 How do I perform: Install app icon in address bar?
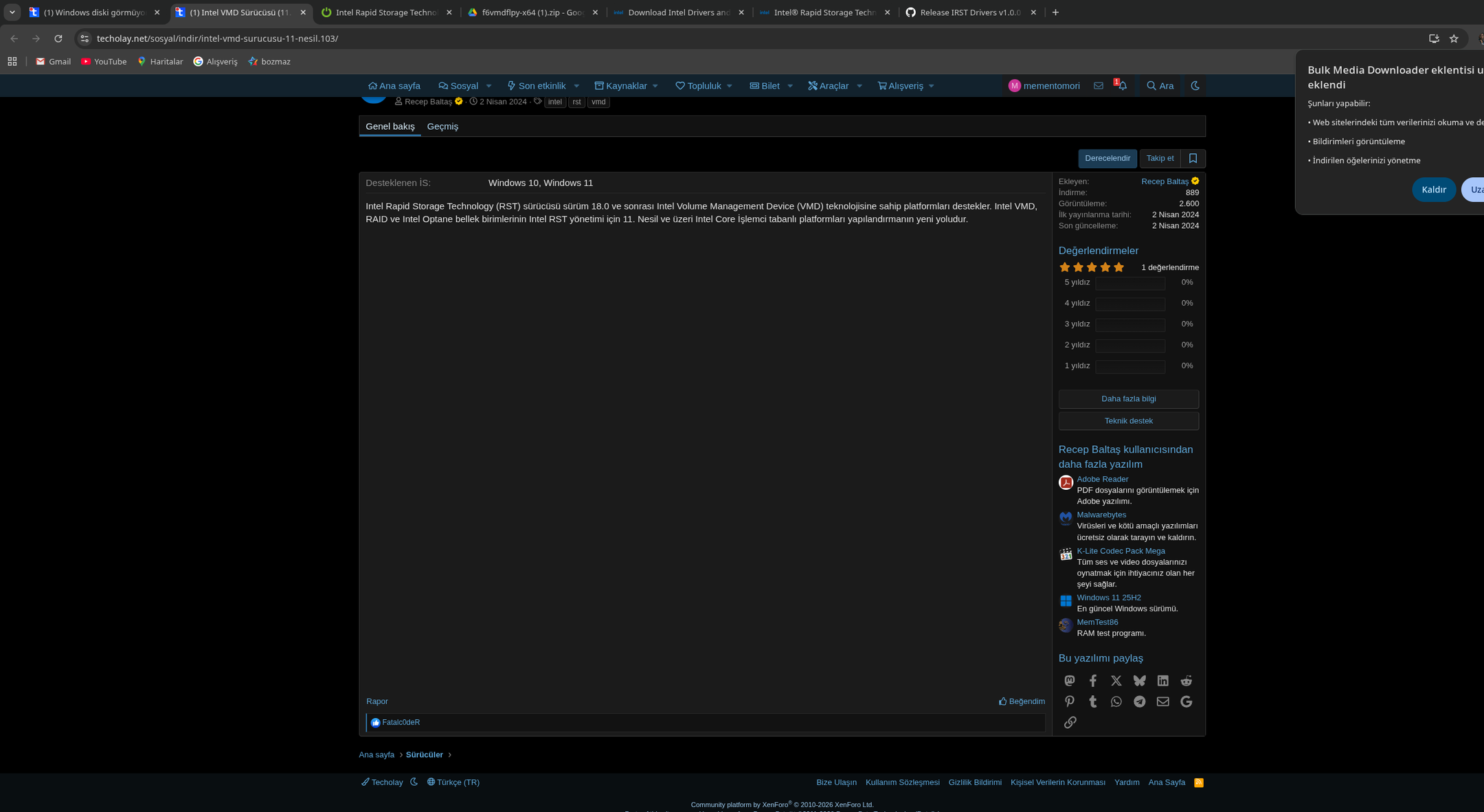coord(1434,38)
